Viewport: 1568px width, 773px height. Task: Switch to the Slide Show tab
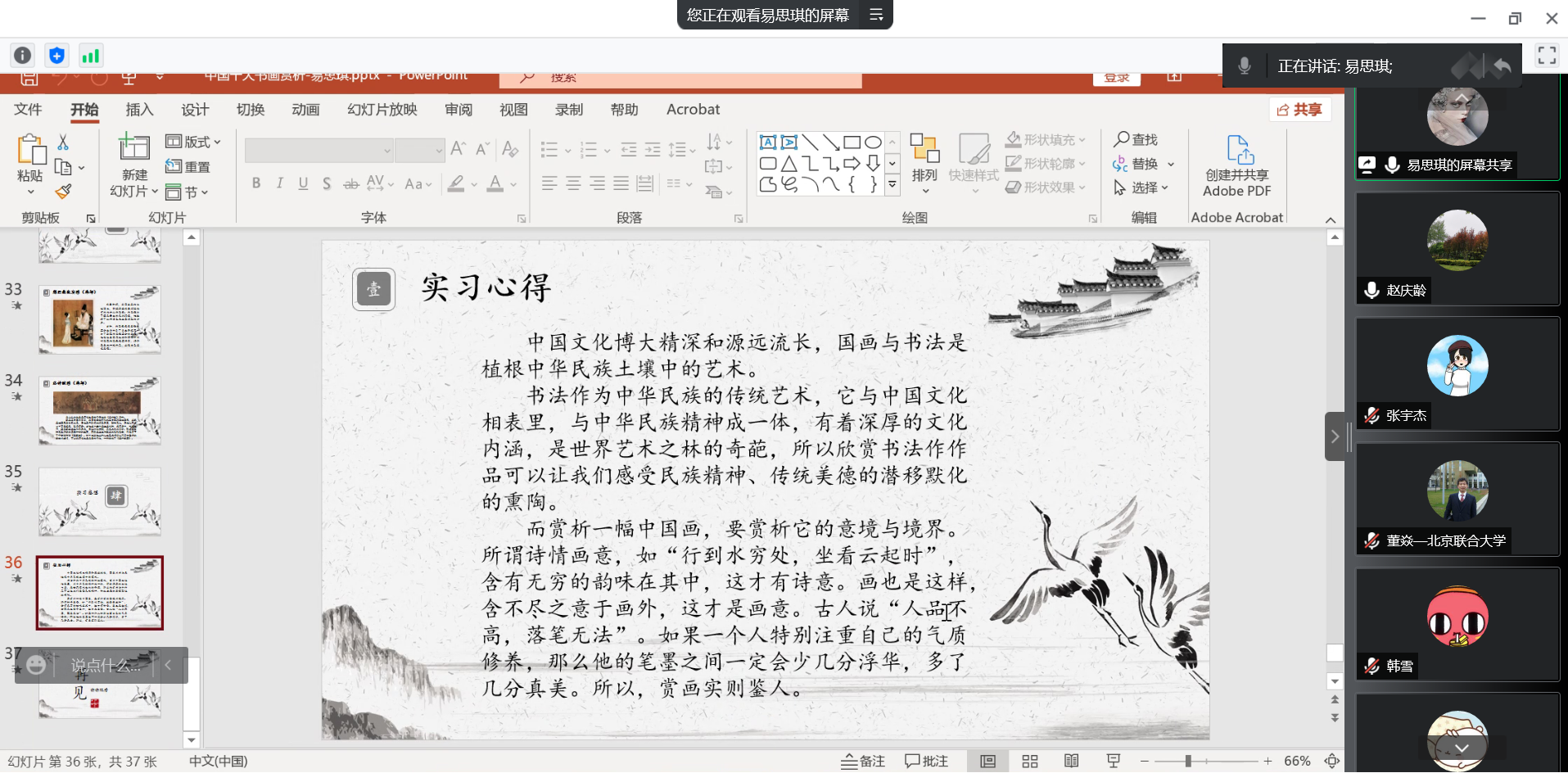382,110
